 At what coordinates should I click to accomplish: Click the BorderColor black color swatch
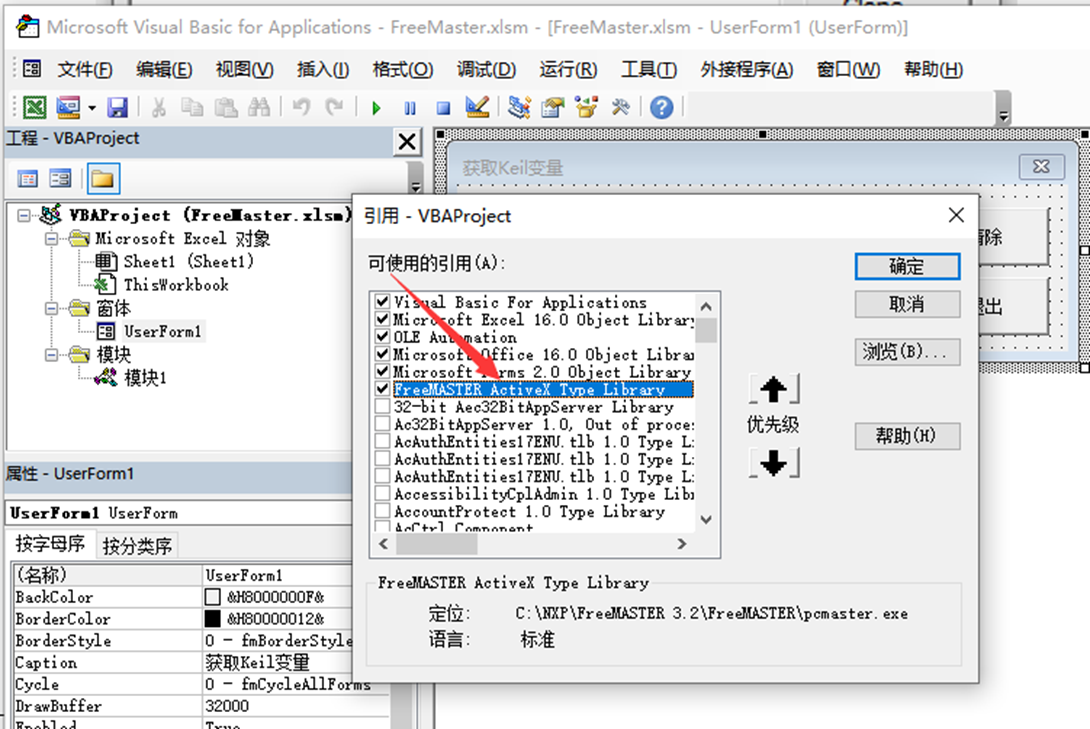213,618
